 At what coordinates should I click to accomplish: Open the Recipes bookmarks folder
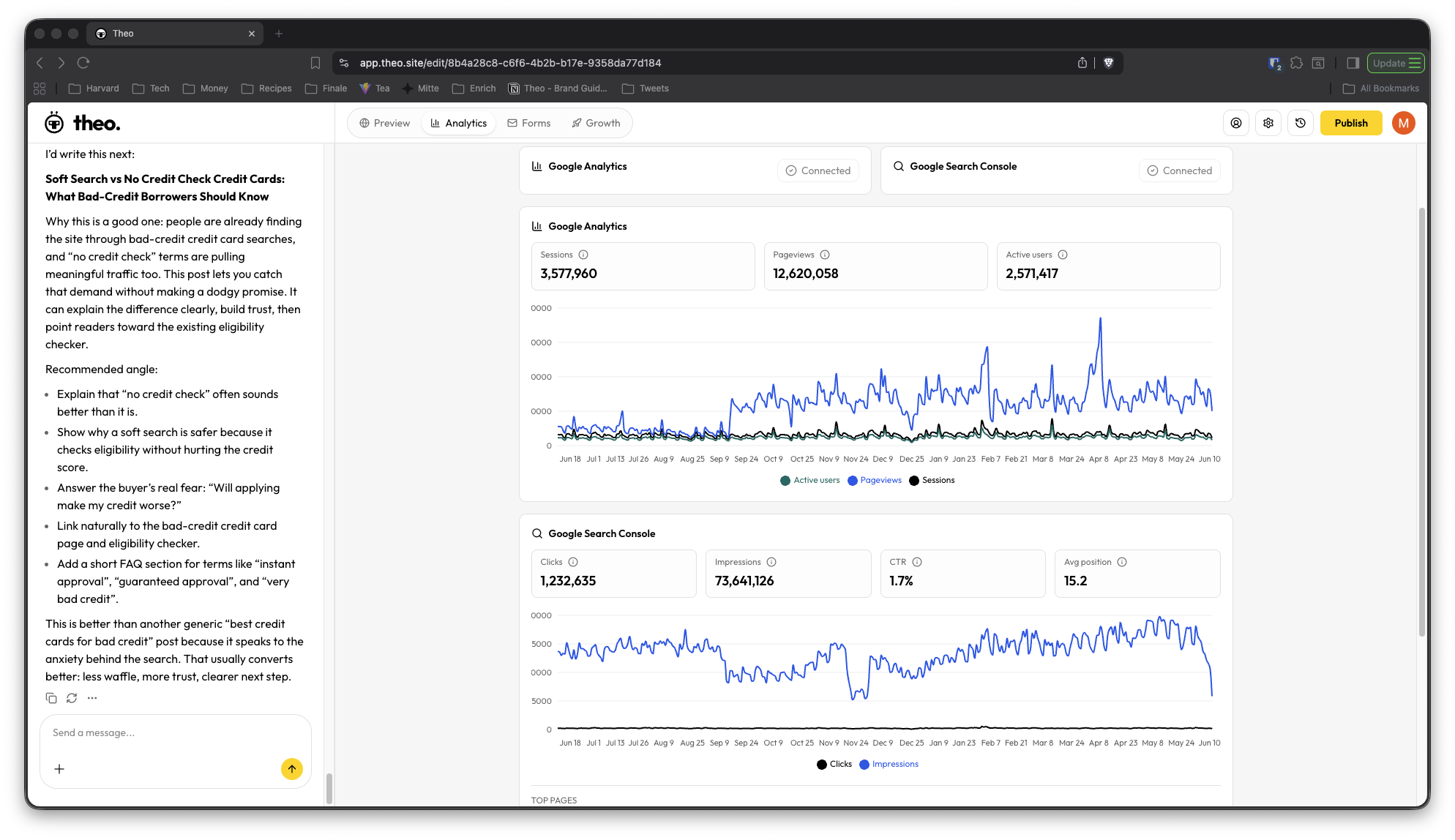pyautogui.click(x=266, y=89)
